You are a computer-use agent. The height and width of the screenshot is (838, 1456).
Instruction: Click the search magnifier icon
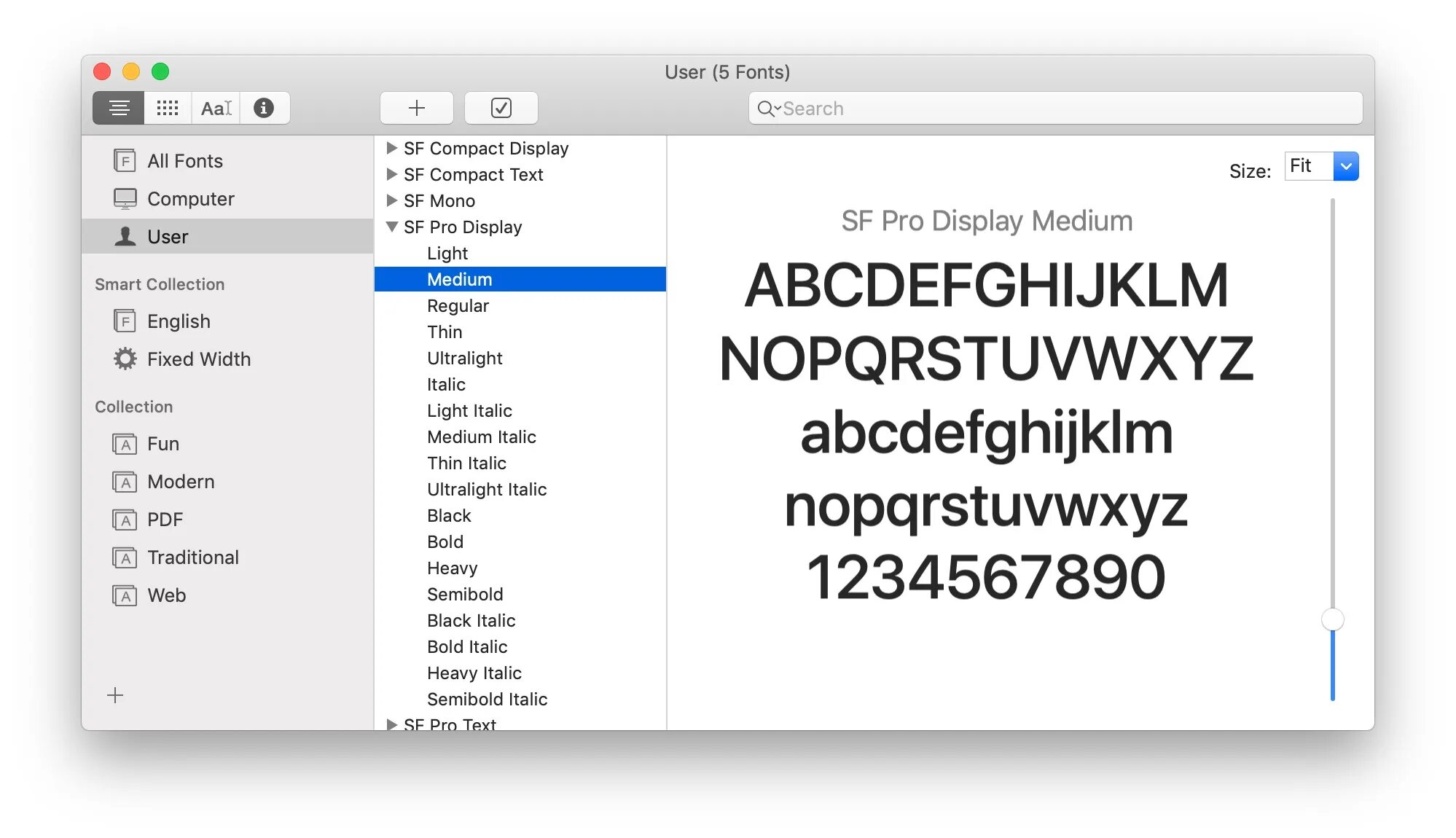pos(764,108)
